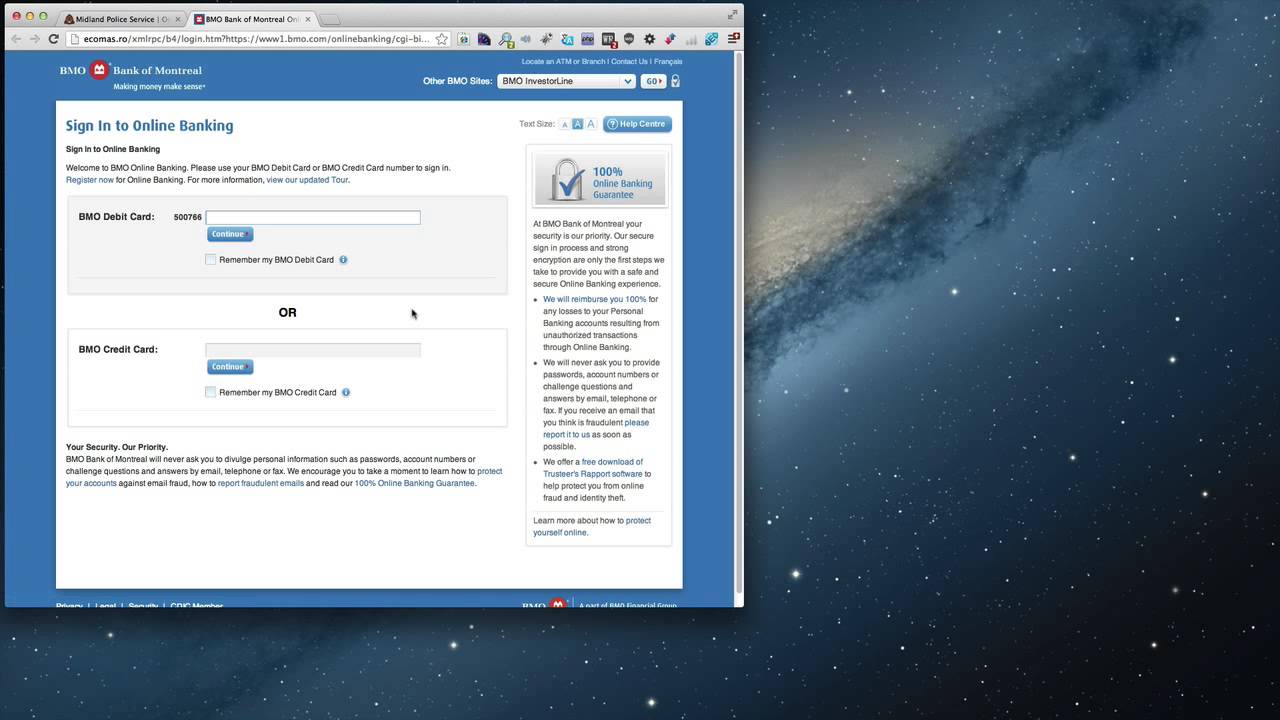Image resolution: width=1280 pixels, height=720 pixels.
Task: Switch to the BMO Bank of Montreal tab
Action: 252,19
